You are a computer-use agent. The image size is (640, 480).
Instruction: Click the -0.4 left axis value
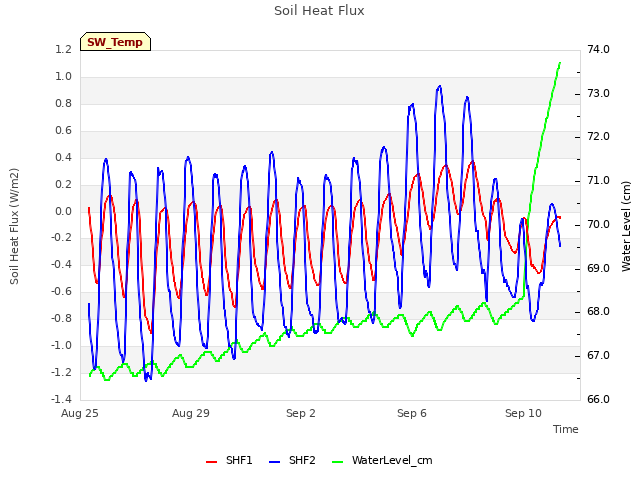pos(61,264)
